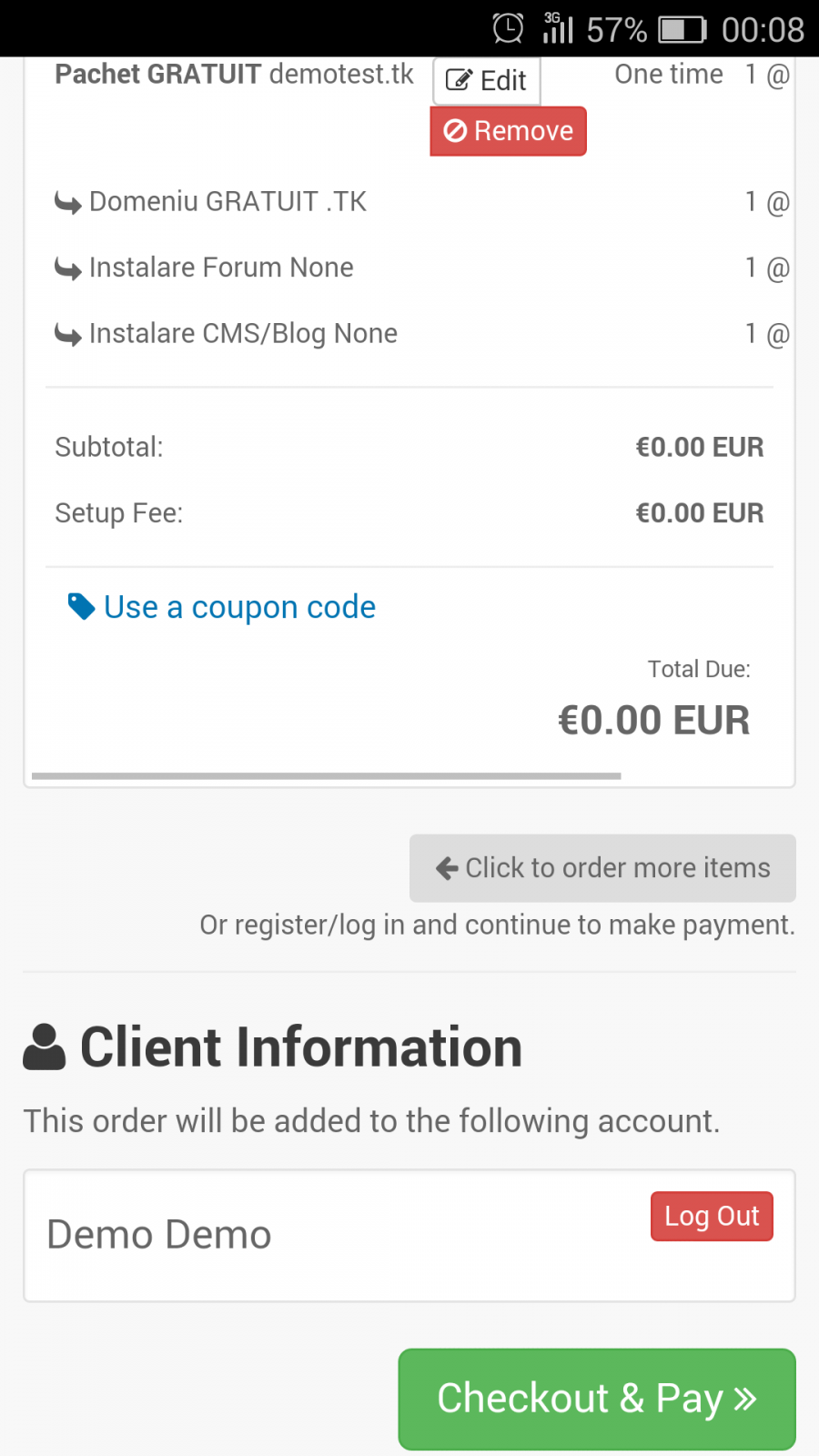Tap the Edit button for Pachet GRATUIT
This screenshot has width=819, height=1456.
point(487,81)
